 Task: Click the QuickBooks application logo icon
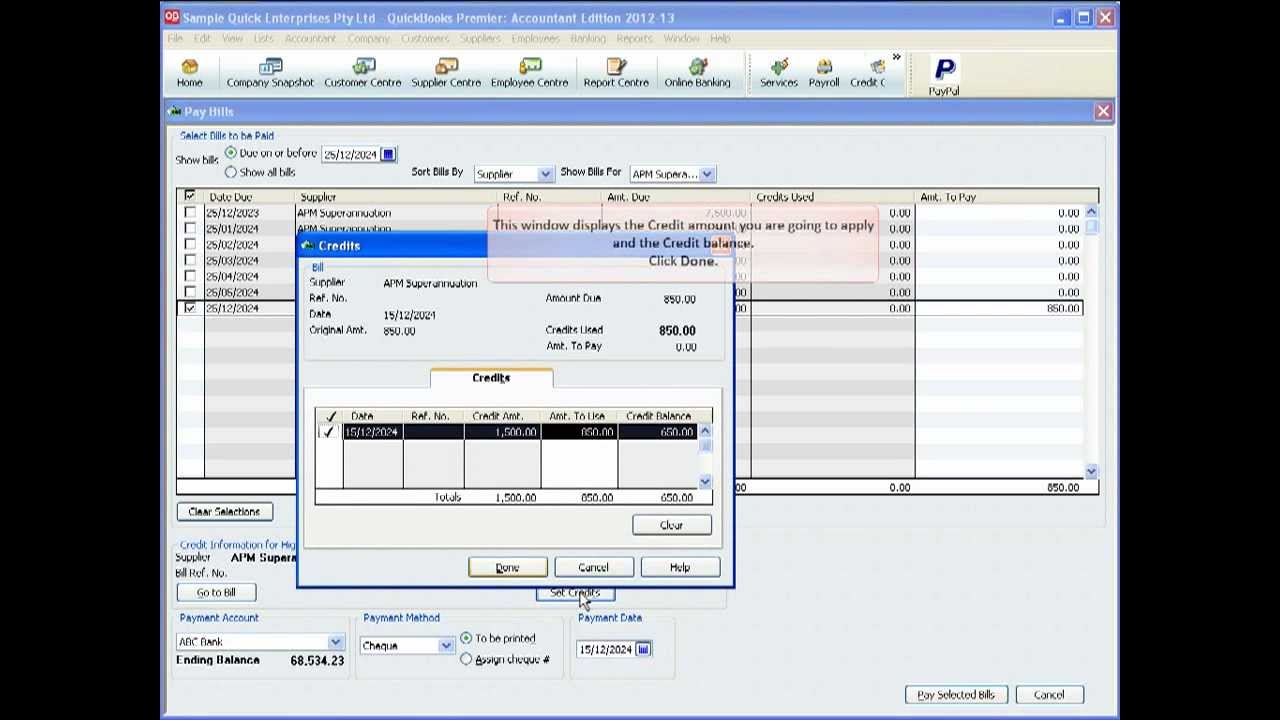pyautogui.click(x=172, y=17)
